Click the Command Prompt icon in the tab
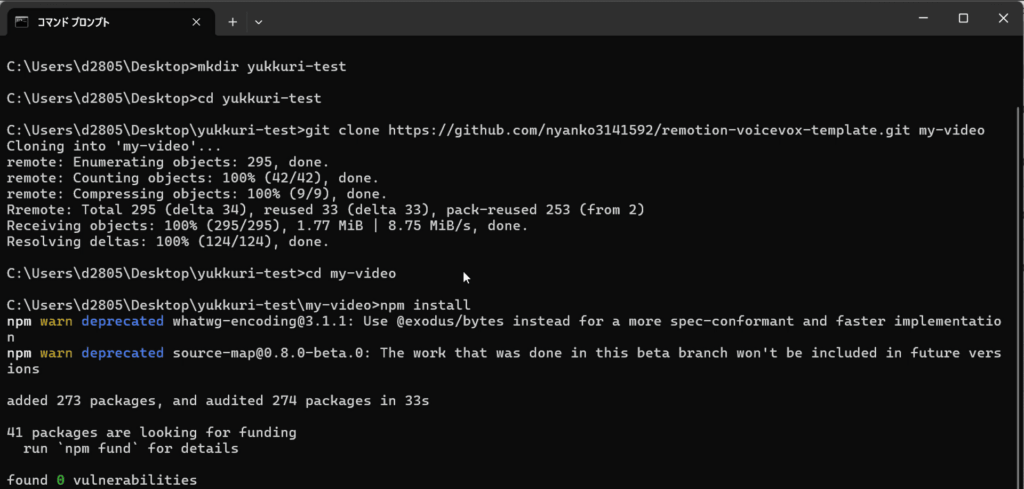The height and width of the screenshot is (489, 1024). tap(22, 21)
